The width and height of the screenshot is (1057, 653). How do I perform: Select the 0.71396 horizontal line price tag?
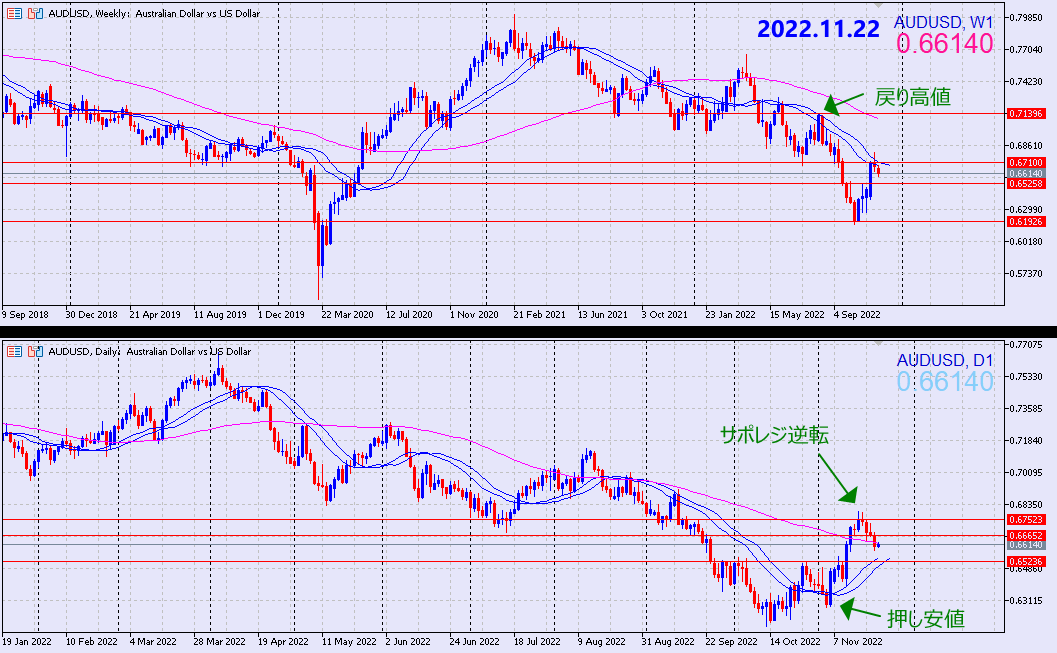[x=1025, y=113]
